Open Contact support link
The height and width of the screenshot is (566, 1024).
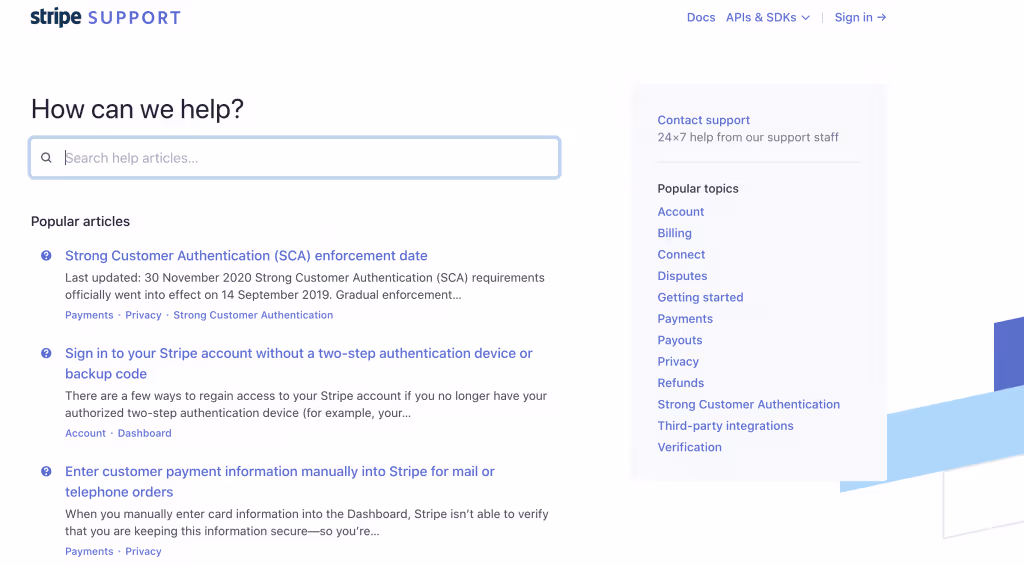coord(703,120)
